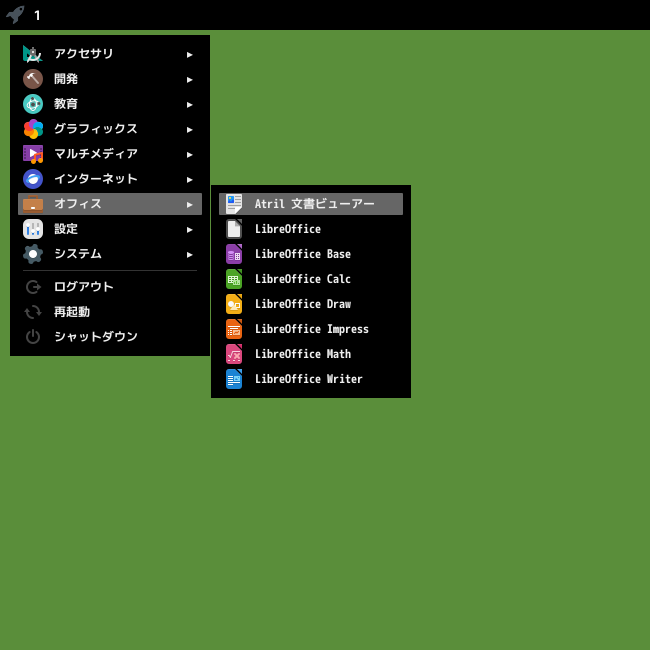Click the インターネット globe icon

click(x=33, y=179)
